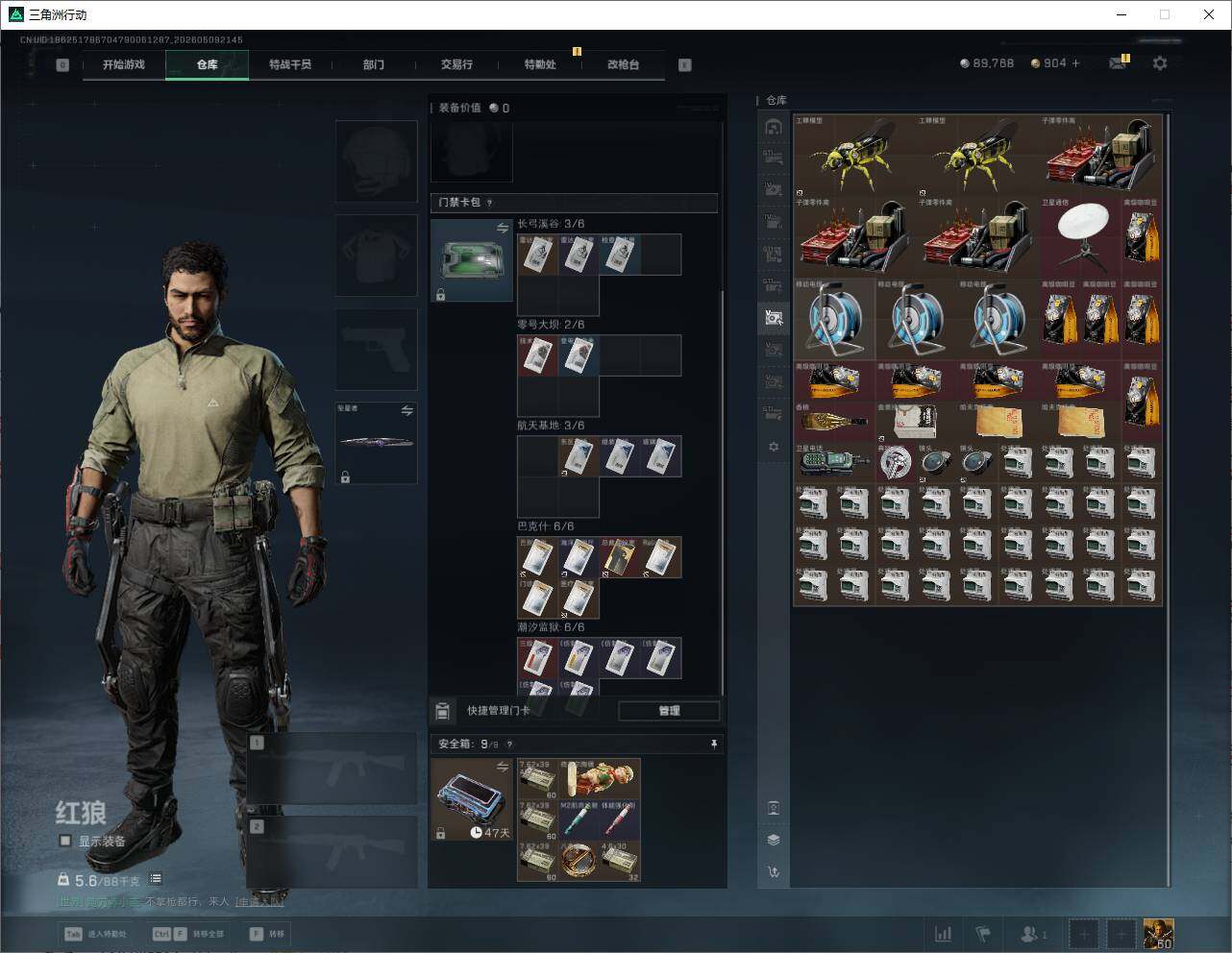Click the 长弓溪谷: 3/6 heading

551,224
